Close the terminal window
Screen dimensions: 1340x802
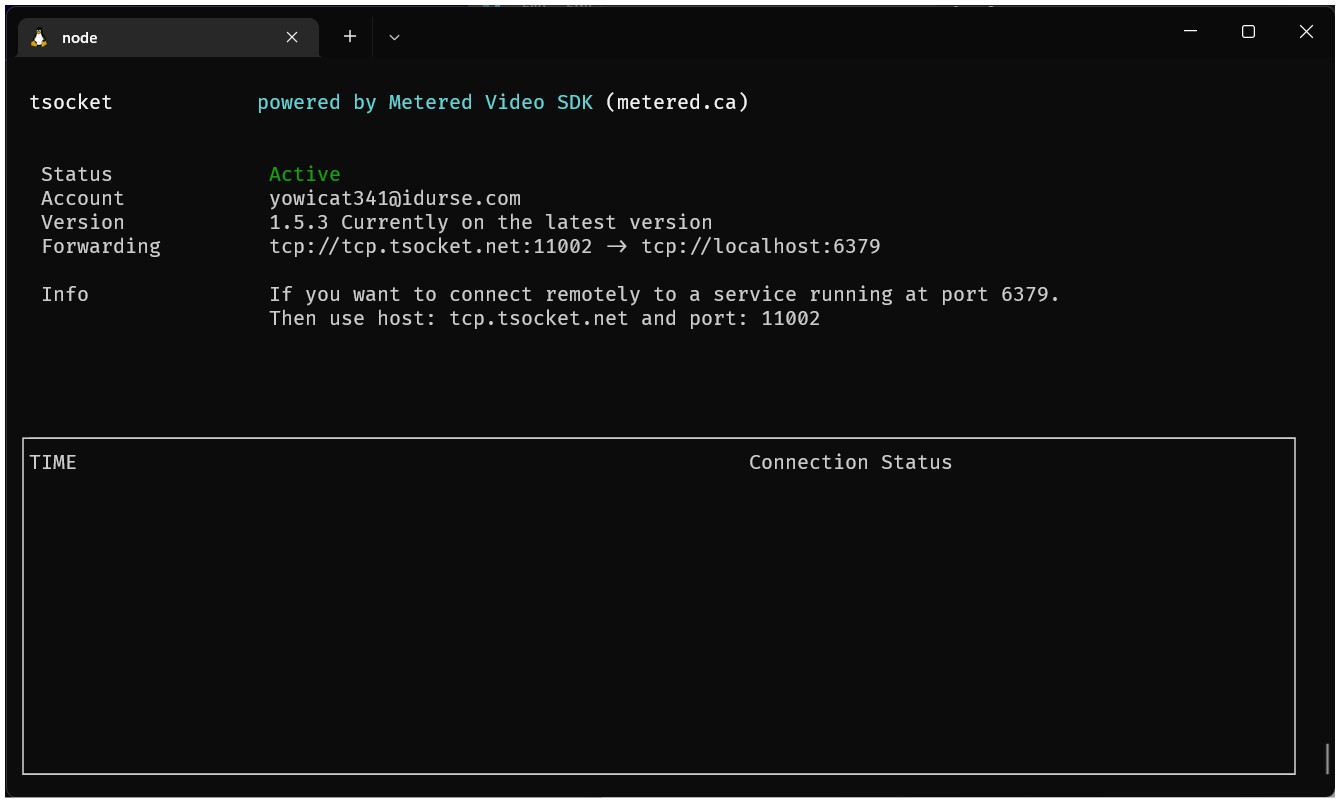1306,32
